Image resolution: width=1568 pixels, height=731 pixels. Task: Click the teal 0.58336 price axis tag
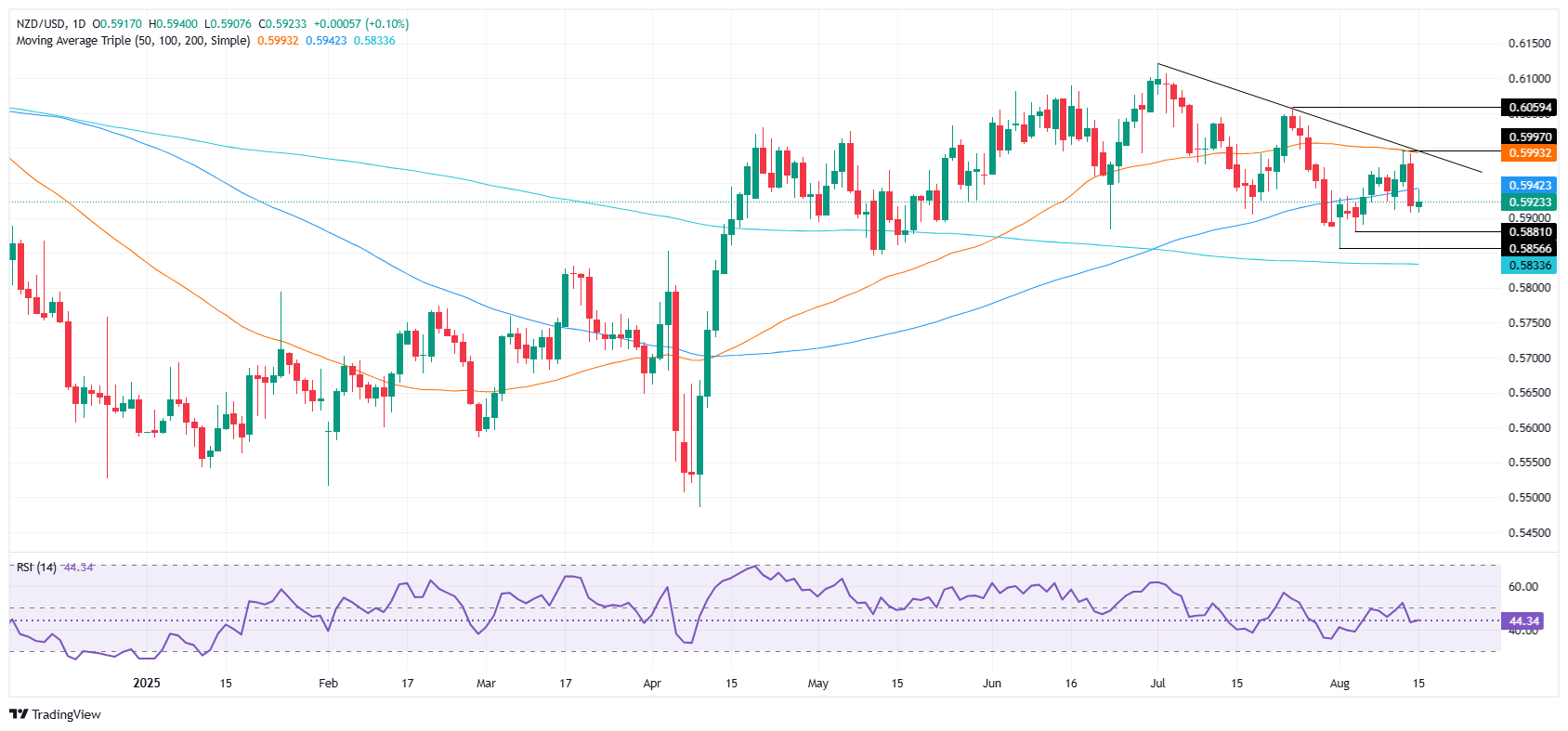pos(1529,266)
